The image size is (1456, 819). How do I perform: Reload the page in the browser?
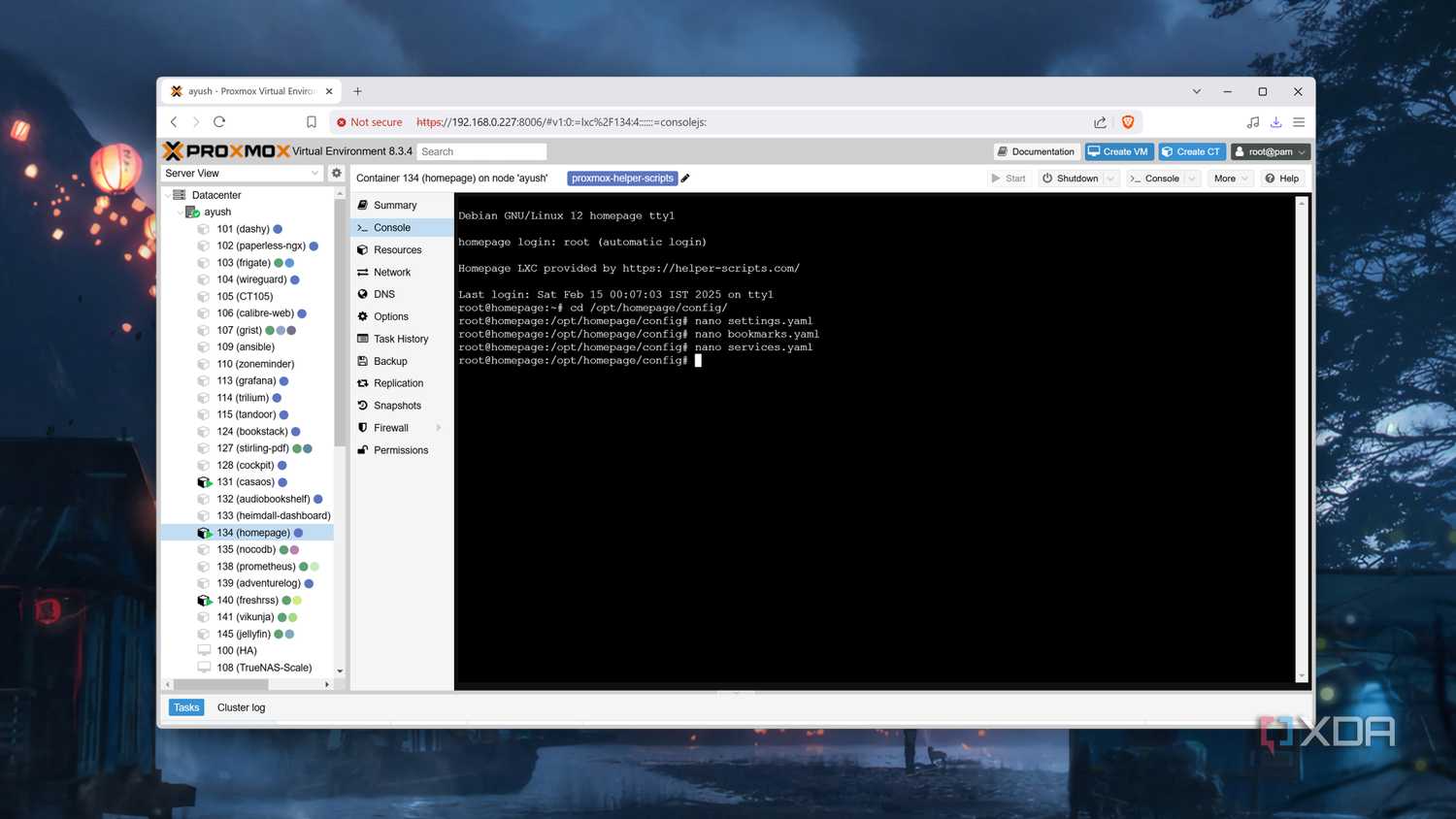coord(219,122)
